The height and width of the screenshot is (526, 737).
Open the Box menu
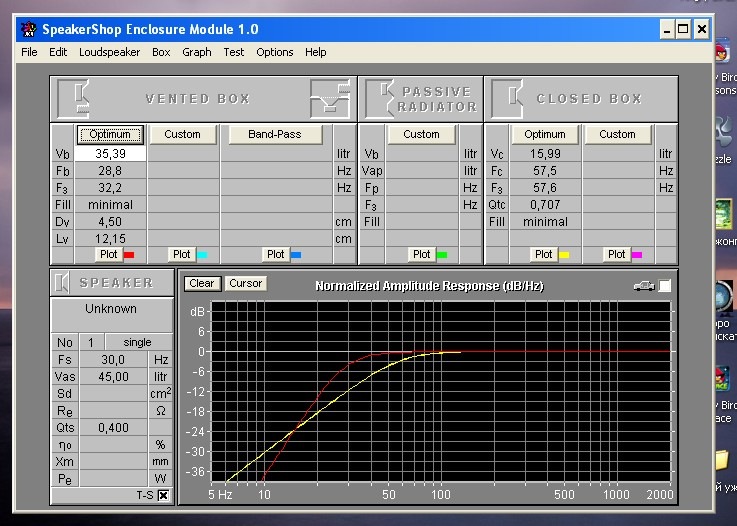point(161,52)
